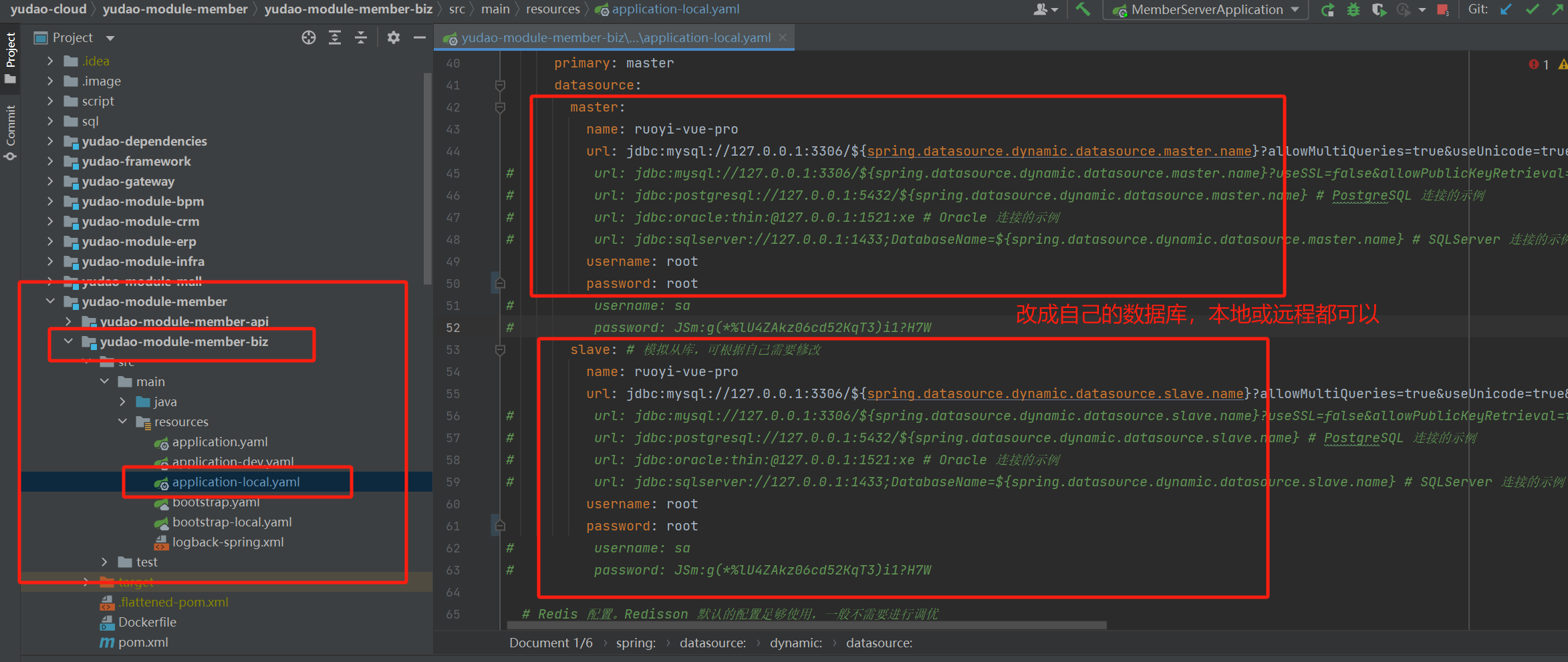Collapse yudao-module-member module
Screen dimensions: 1568x662
pyautogui.click(x=50, y=301)
